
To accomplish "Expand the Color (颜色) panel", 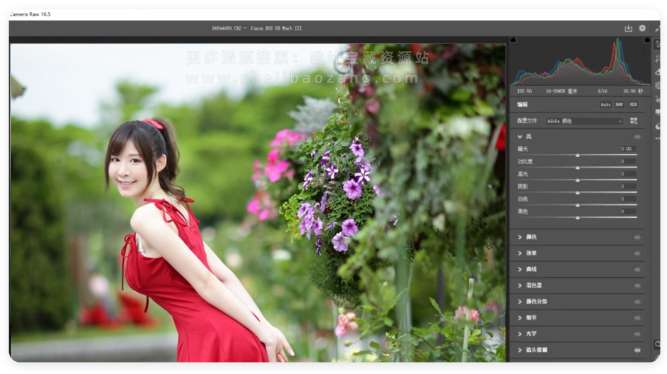I will point(520,237).
